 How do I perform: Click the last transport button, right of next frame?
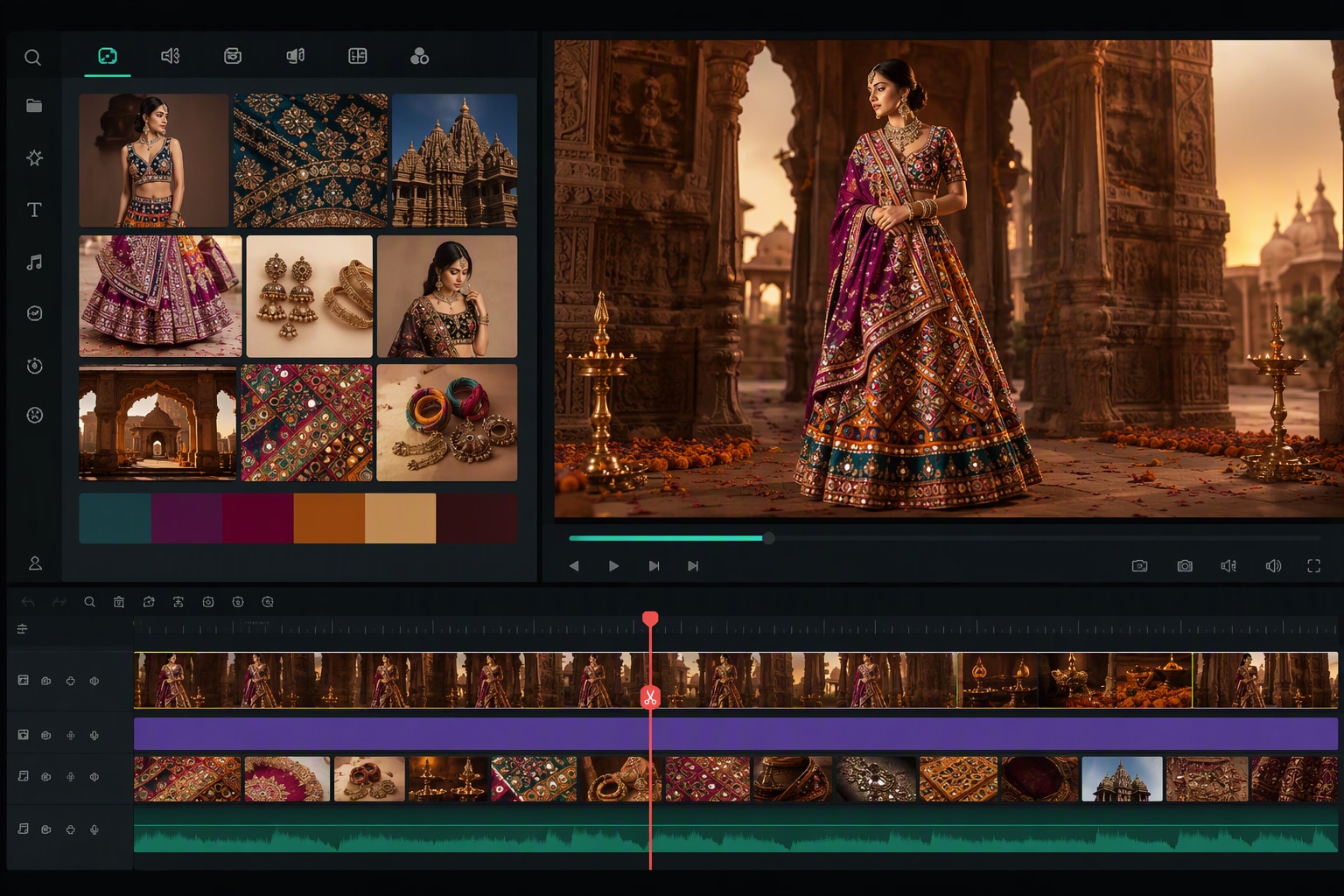pos(693,566)
